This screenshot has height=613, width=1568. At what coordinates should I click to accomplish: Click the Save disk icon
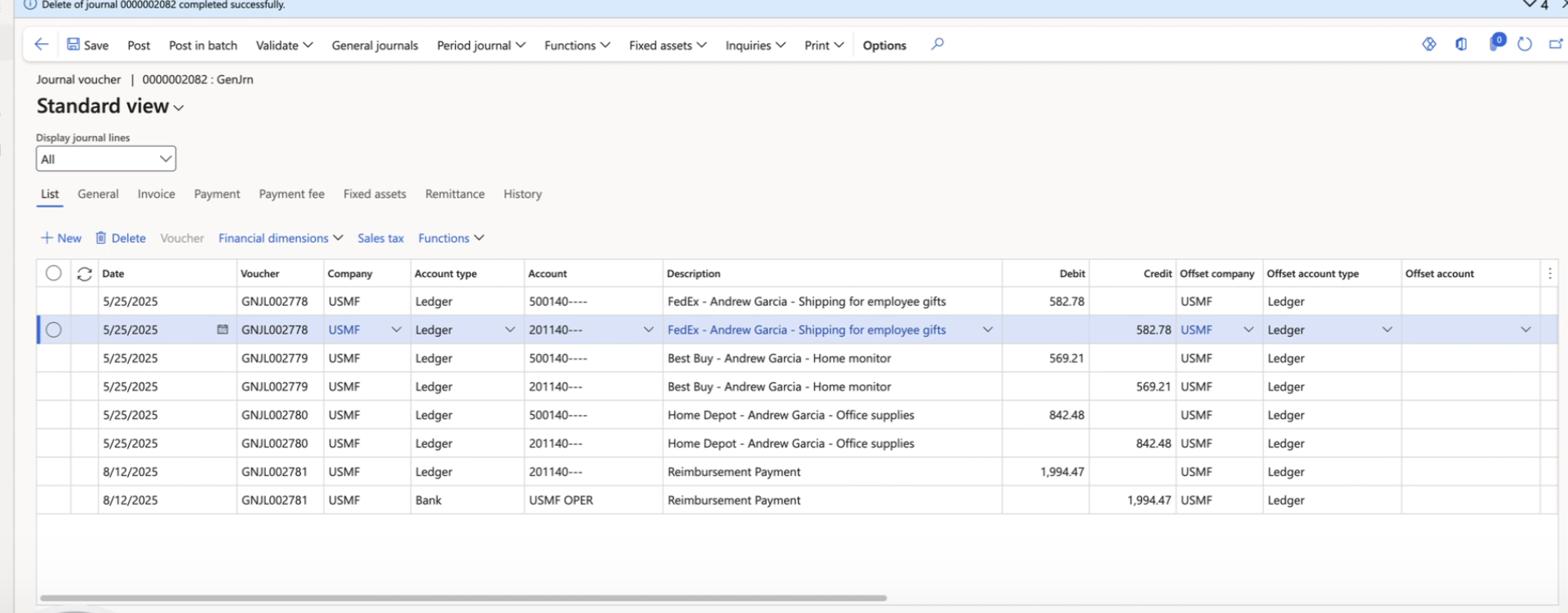(73, 45)
